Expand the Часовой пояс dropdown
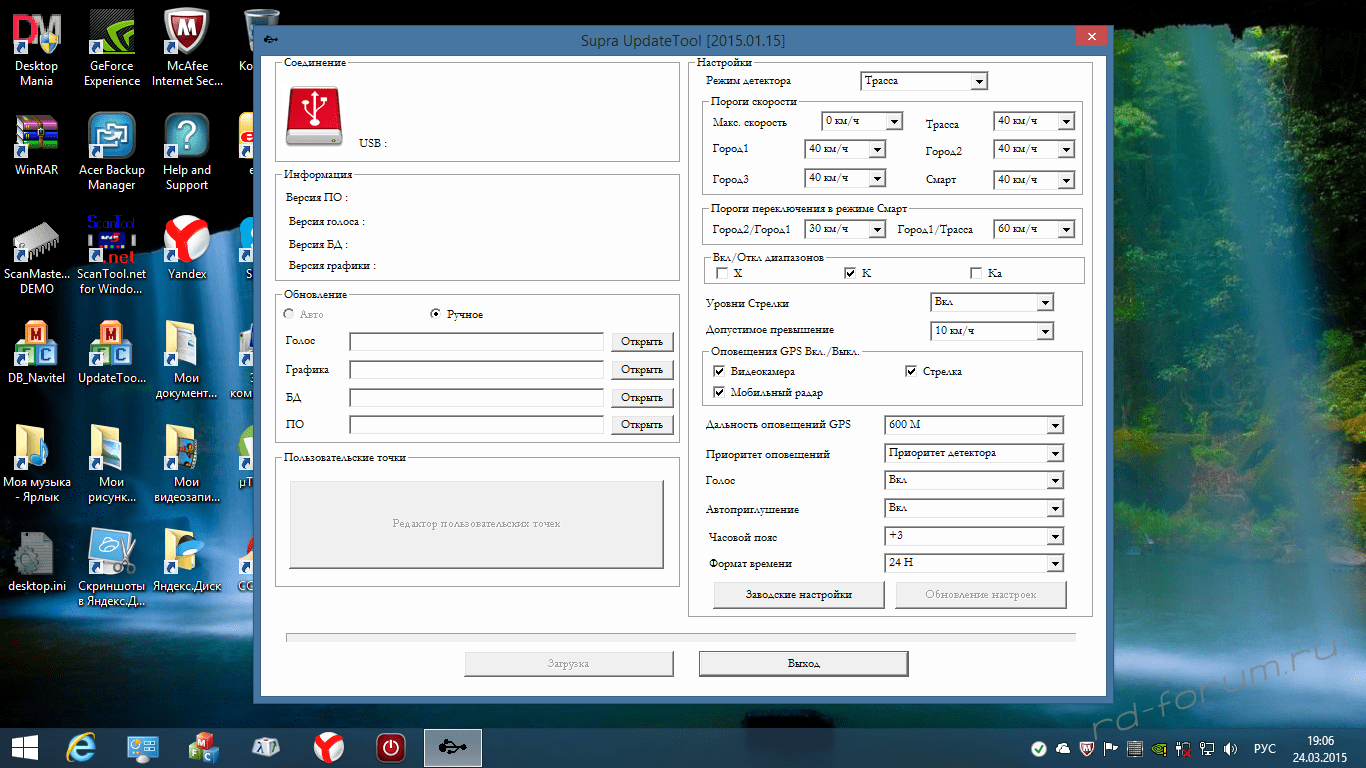 (x=1054, y=536)
